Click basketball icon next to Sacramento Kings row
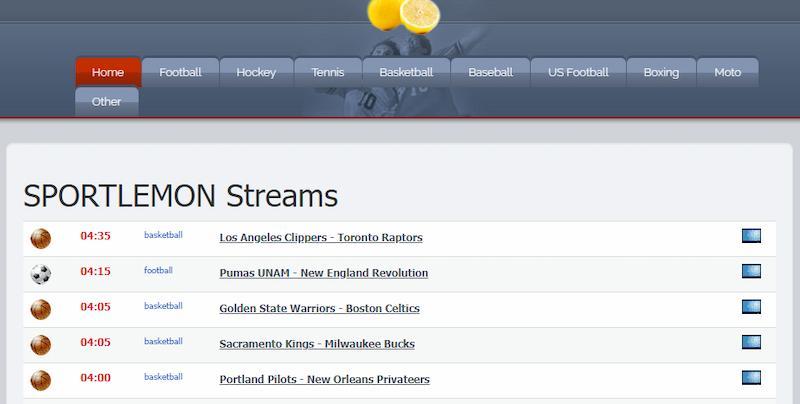 click(41, 345)
